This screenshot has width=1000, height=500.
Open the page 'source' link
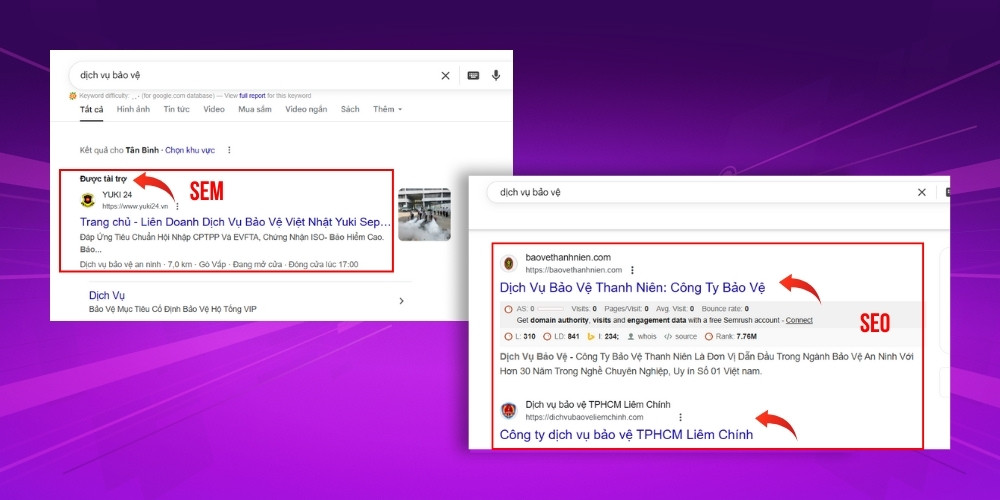pyautogui.click(x=680, y=337)
